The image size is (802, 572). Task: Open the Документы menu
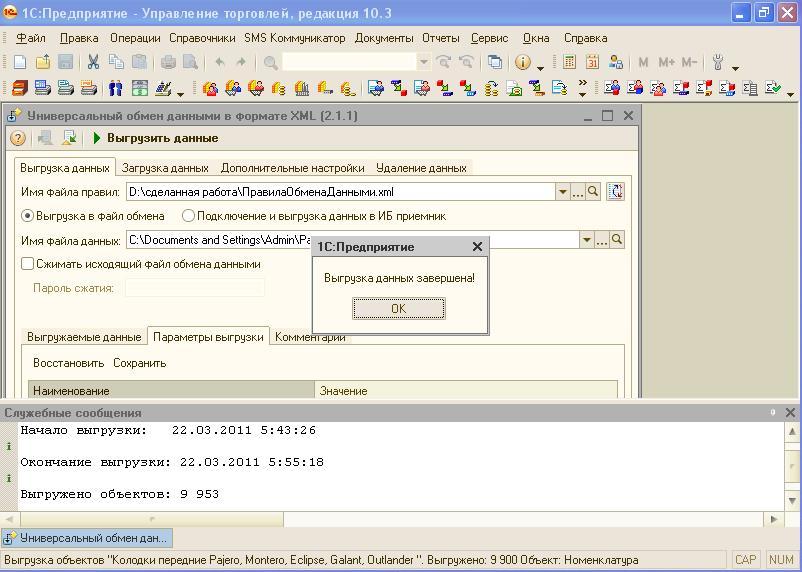tap(384, 38)
